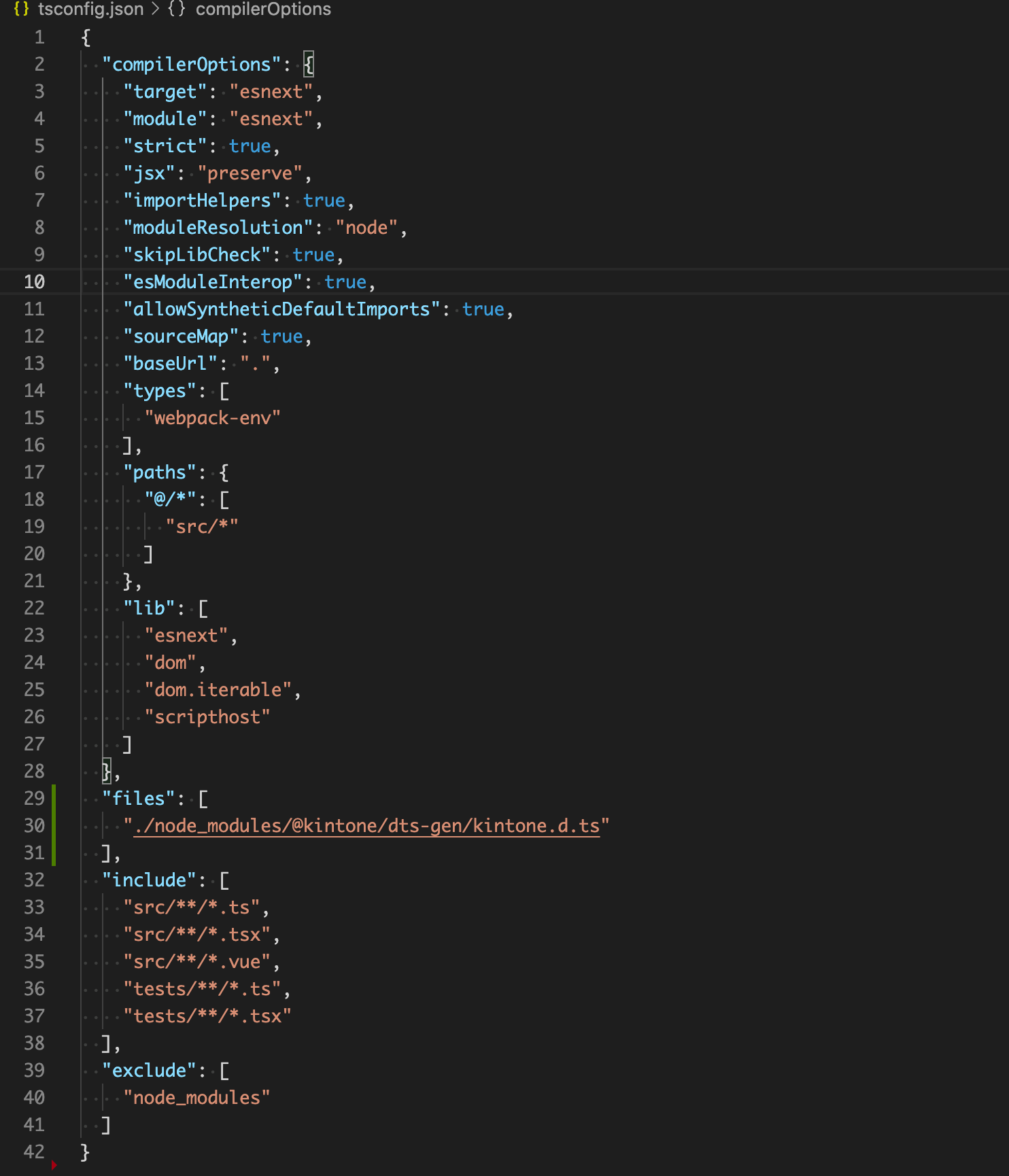
Task: Click the "dom" string on line 24
Action: click(171, 663)
